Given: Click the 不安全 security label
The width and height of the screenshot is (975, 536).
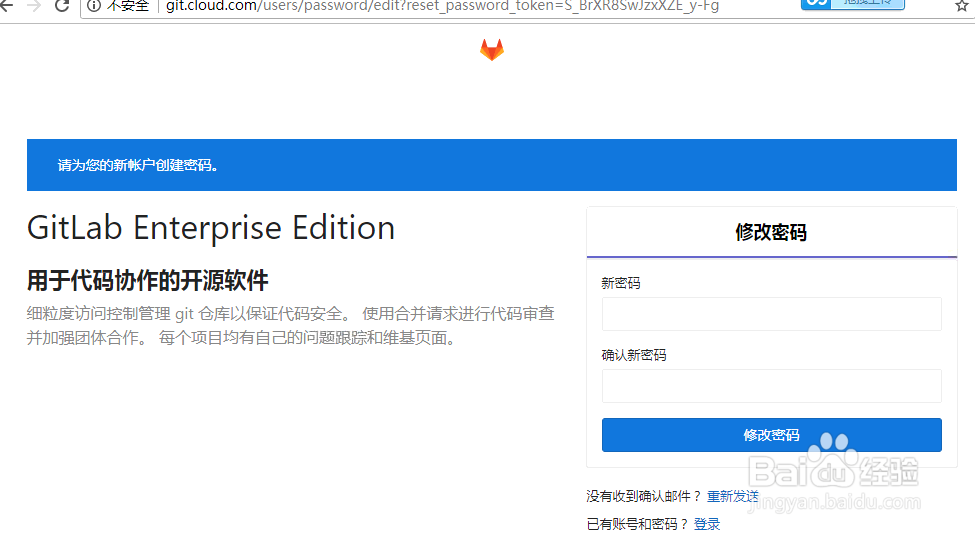Looking at the screenshot, I should pos(128,6).
